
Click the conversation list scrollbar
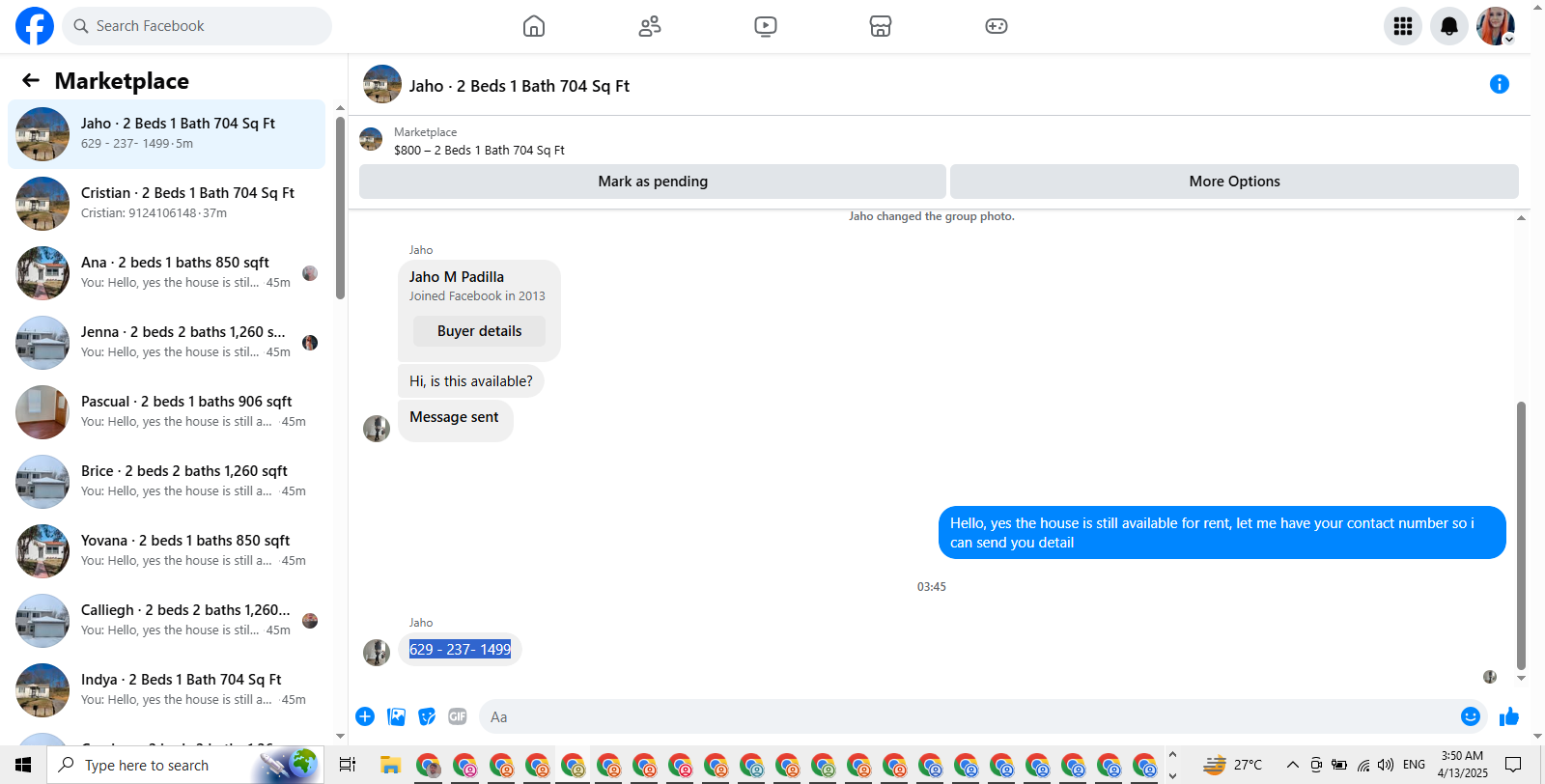tap(340, 208)
